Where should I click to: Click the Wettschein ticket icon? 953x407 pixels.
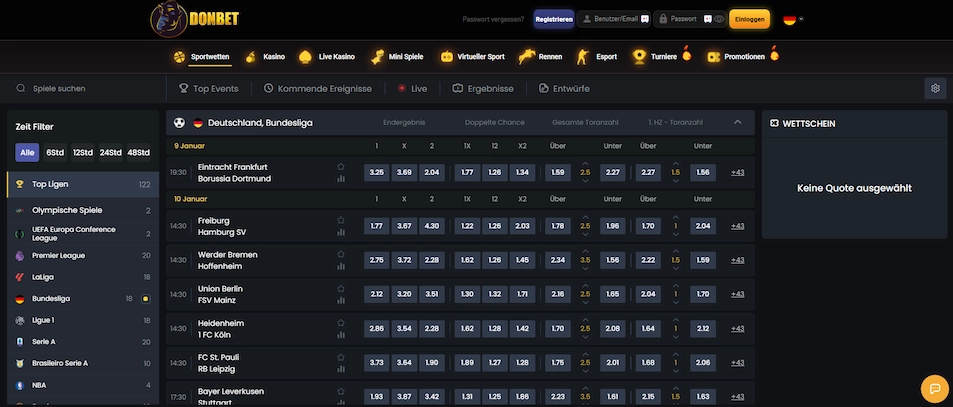pos(774,123)
